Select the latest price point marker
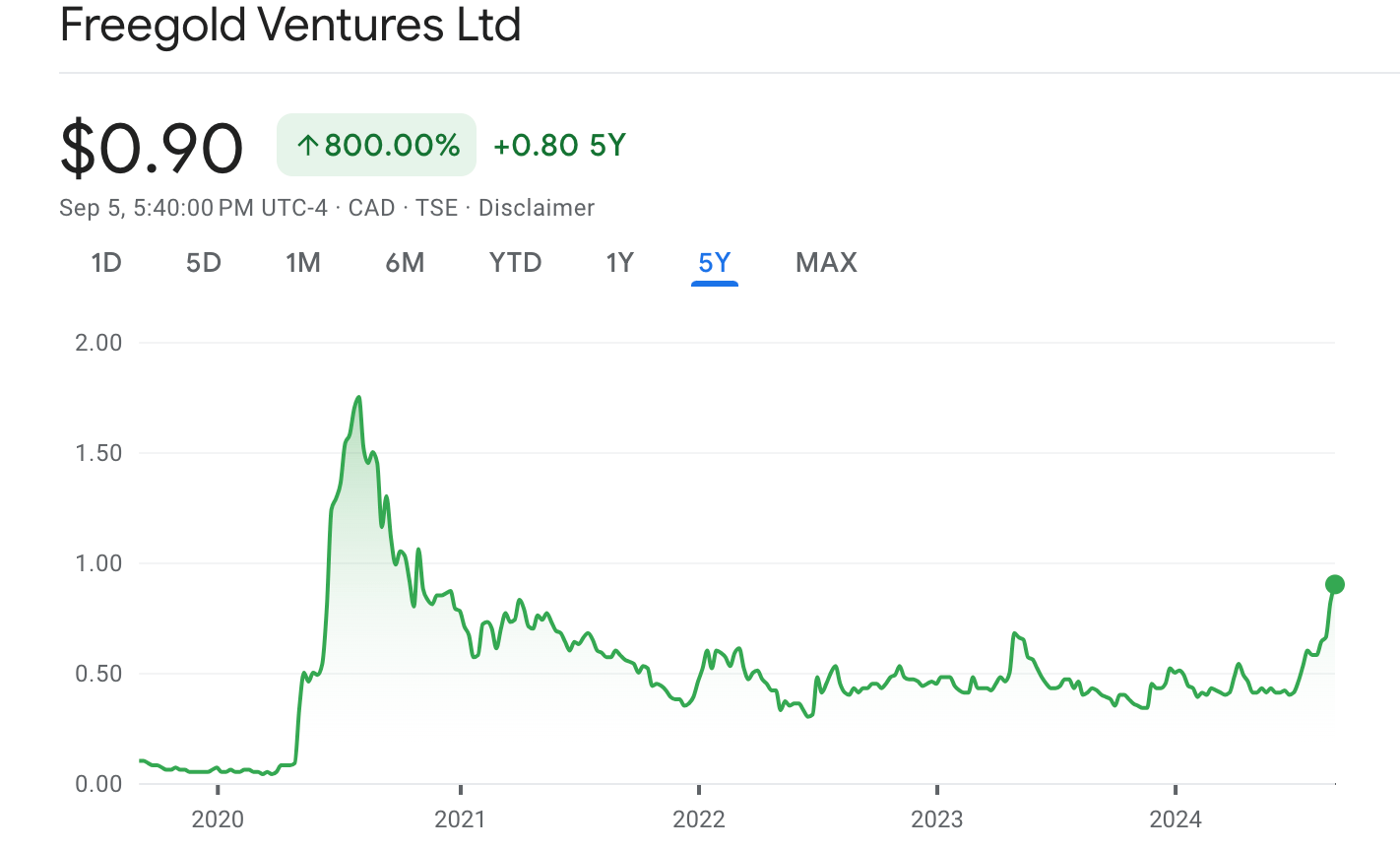 click(x=1334, y=586)
